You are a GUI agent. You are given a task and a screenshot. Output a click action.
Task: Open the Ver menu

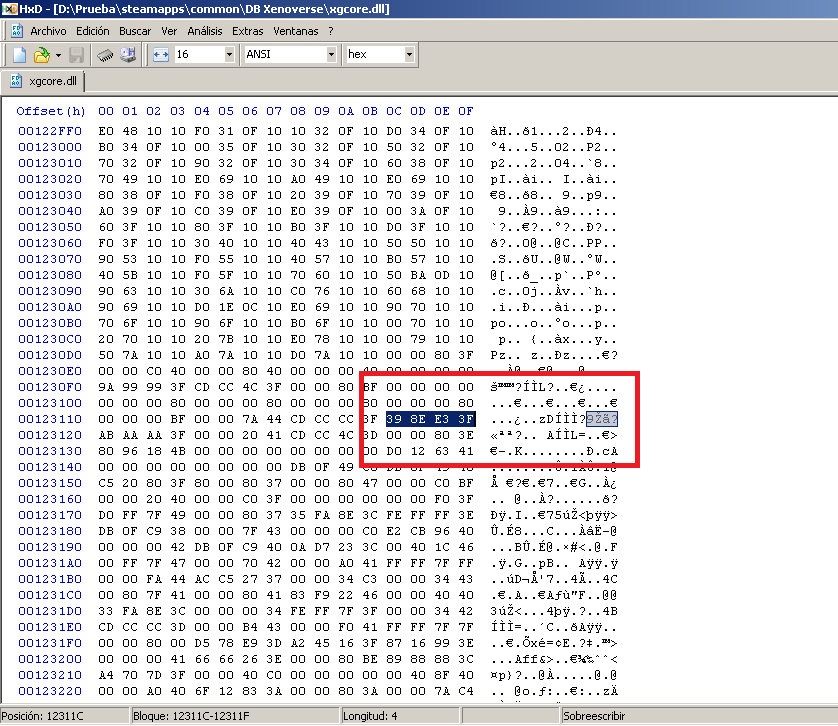tap(169, 31)
